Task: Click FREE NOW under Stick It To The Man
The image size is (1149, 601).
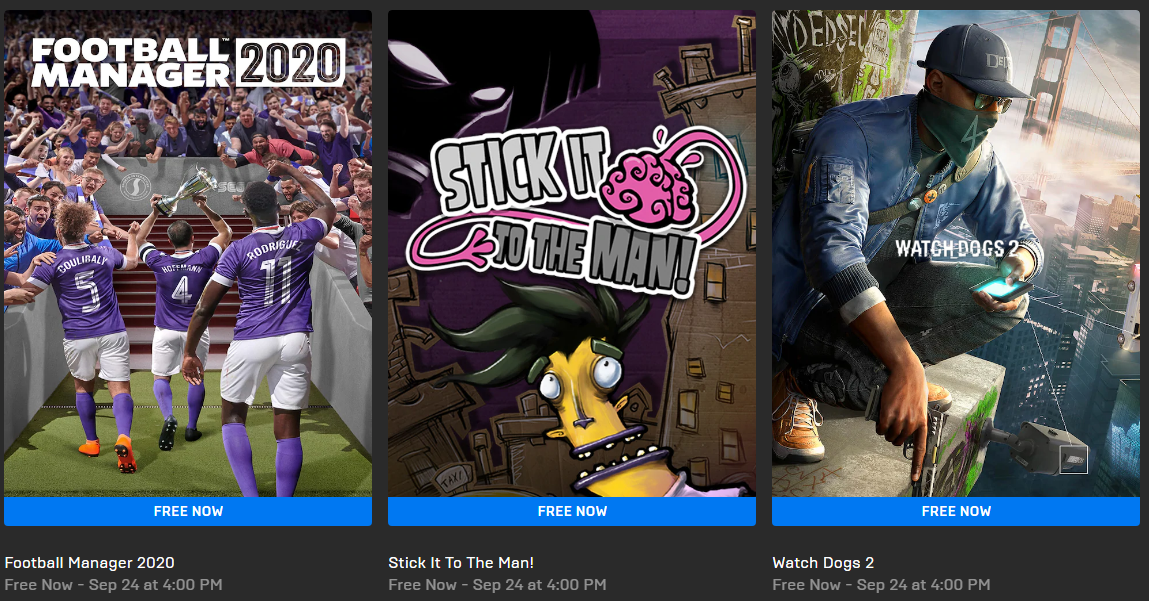Action: [x=572, y=511]
